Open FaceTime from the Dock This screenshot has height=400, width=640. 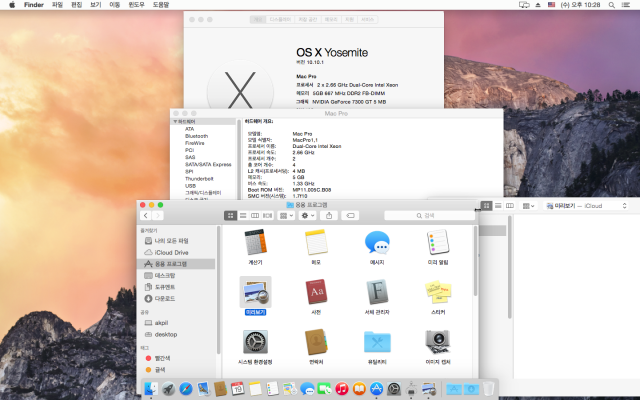324,389
